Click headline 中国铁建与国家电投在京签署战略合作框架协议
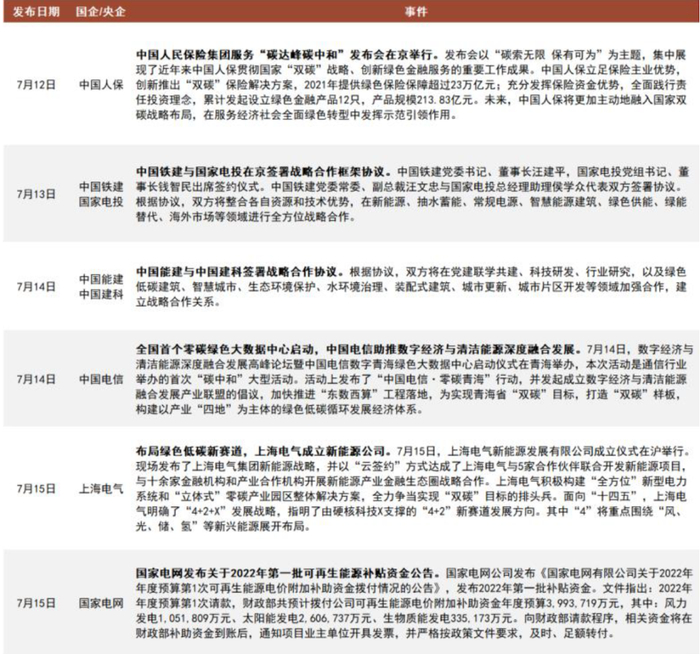 click(263, 171)
